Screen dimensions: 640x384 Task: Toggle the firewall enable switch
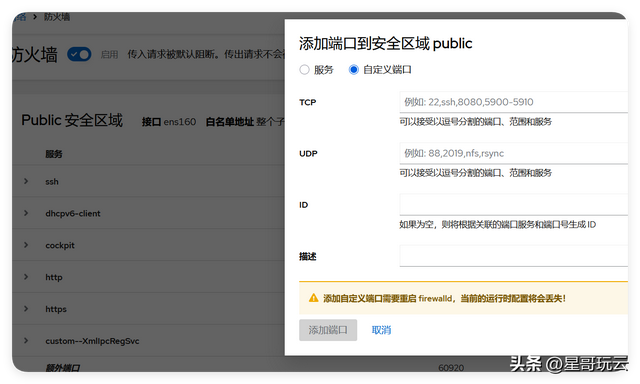coord(79,54)
